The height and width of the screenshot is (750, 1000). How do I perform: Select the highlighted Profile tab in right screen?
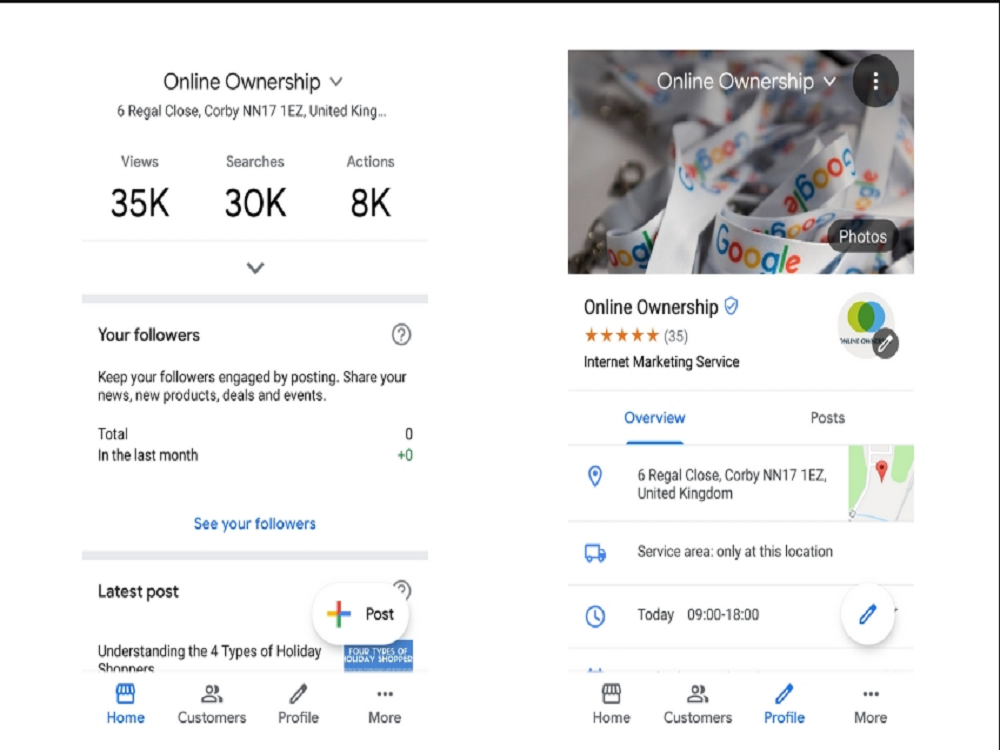pyautogui.click(x=784, y=704)
